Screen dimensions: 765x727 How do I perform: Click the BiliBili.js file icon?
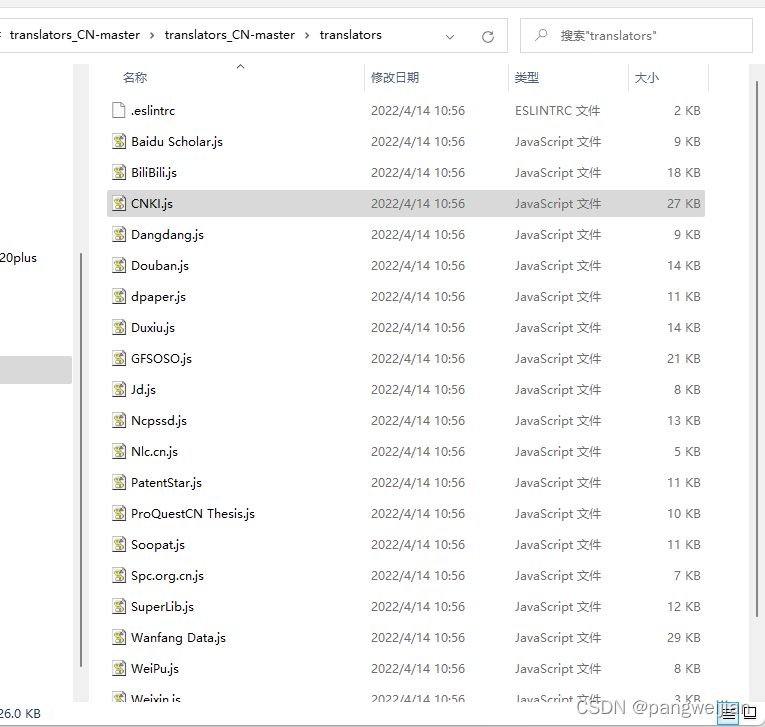119,172
